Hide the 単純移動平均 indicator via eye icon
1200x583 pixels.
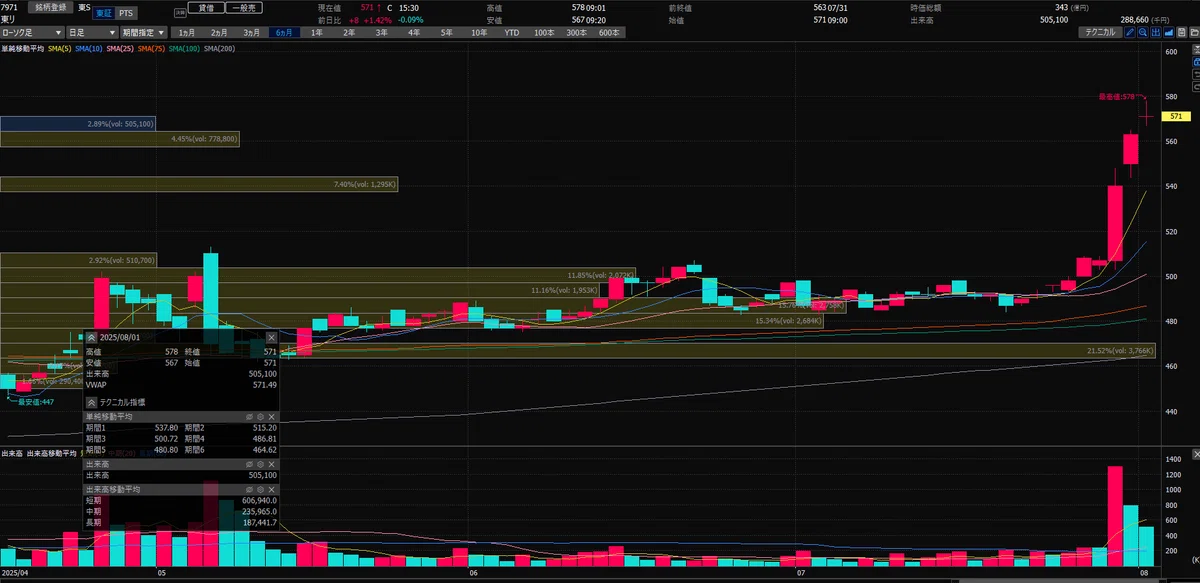[x=249, y=417]
